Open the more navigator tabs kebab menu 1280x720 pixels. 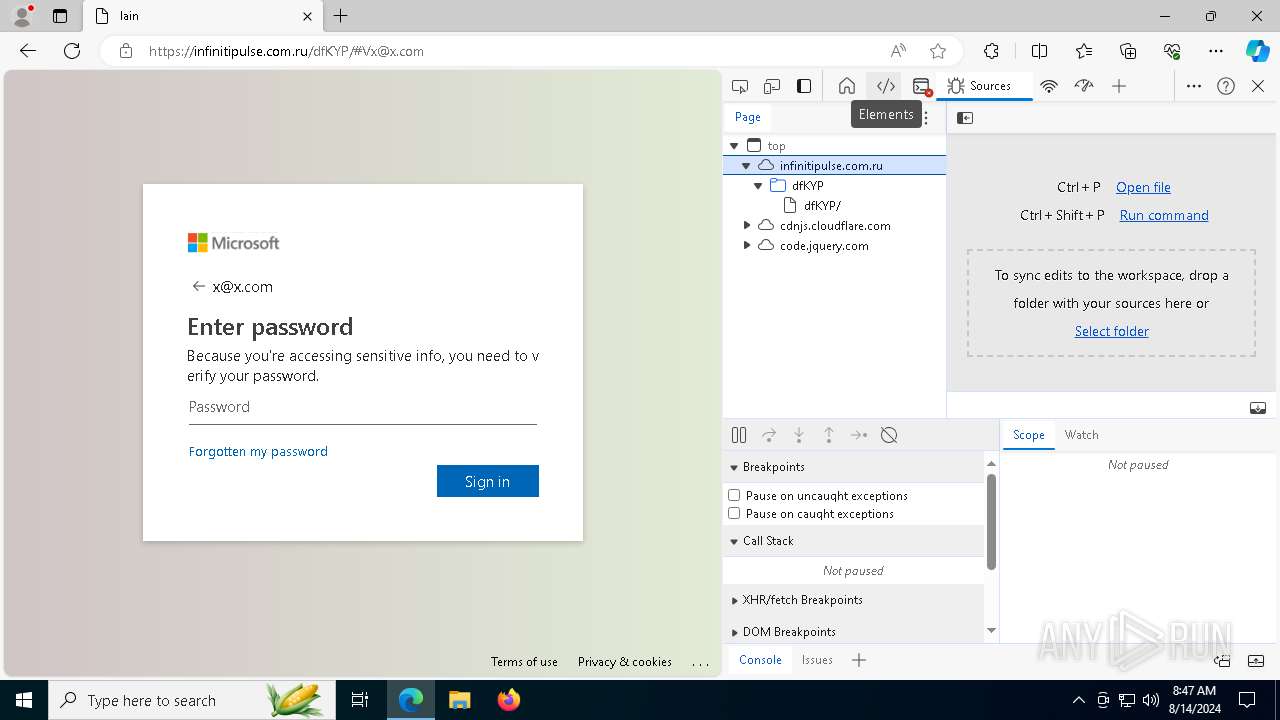tap(926, 118)
